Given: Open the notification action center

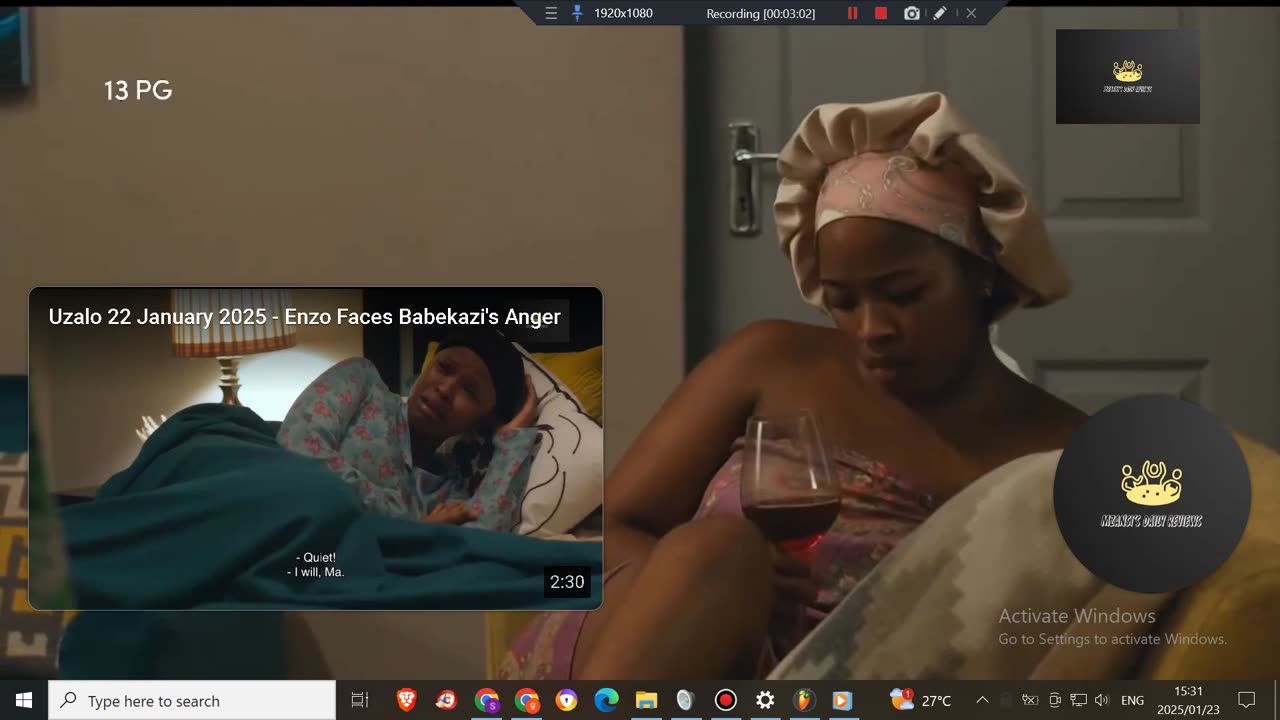Looking at the screenshot, I should pos(1246,700).
